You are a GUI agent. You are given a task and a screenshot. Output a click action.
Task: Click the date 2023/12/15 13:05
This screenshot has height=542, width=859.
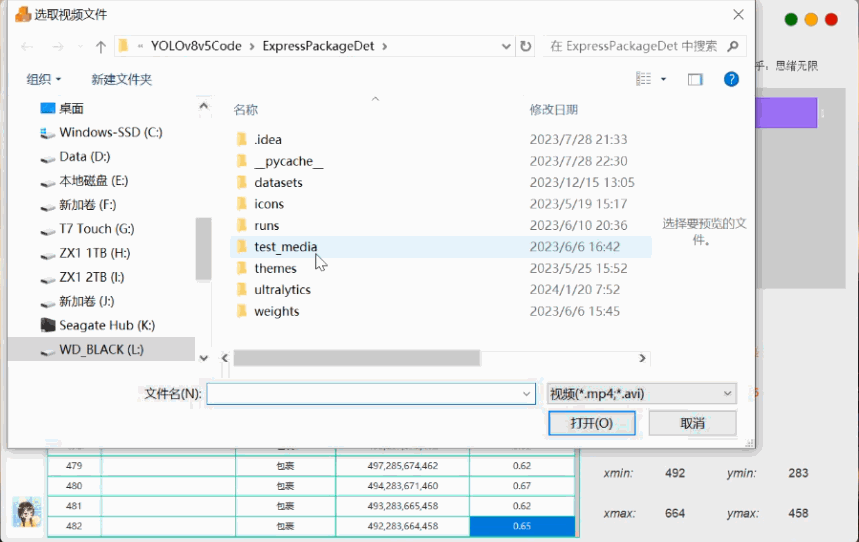tap(582, 182)
